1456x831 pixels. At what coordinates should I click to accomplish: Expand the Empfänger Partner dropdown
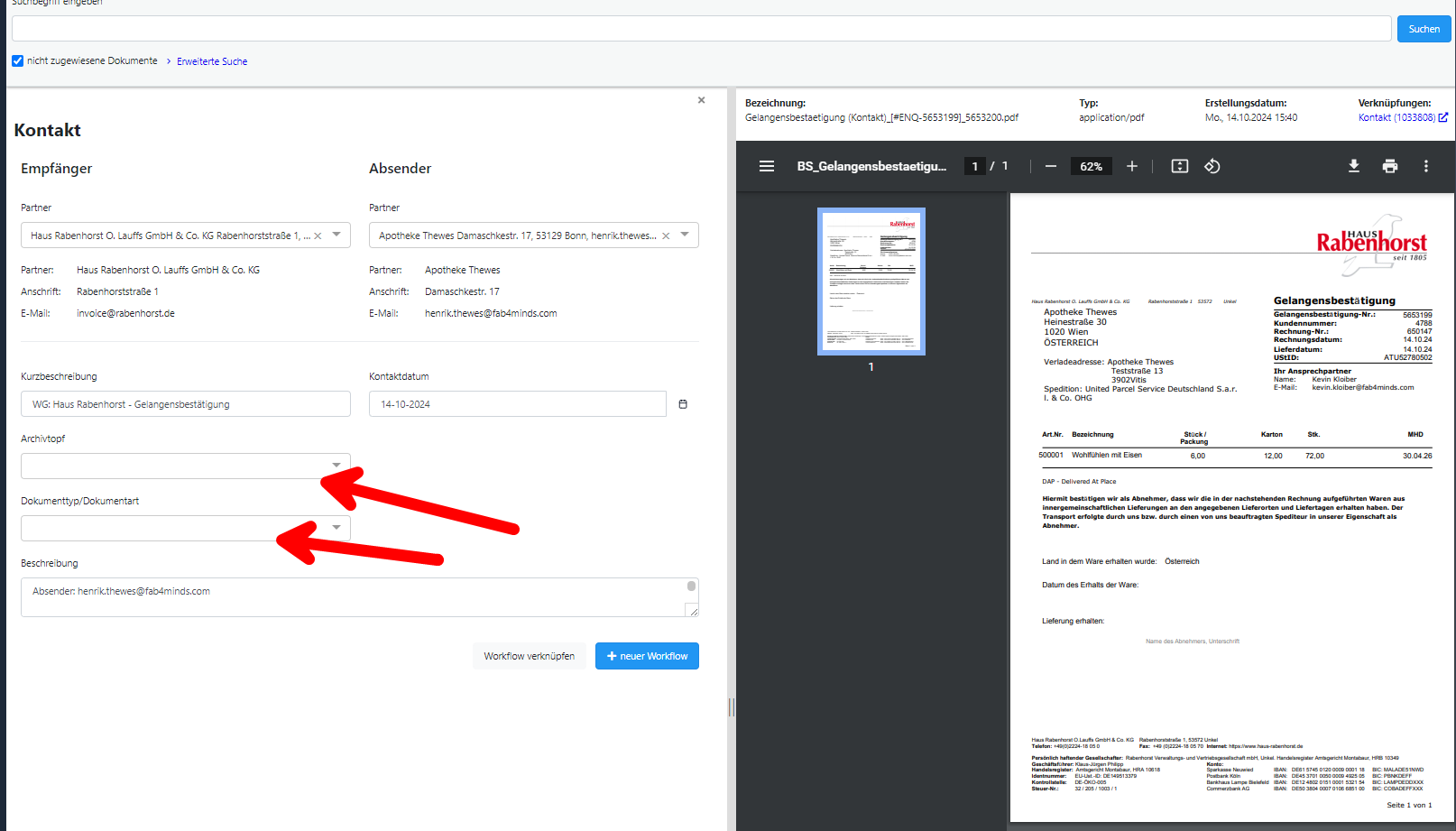[336, 235]
